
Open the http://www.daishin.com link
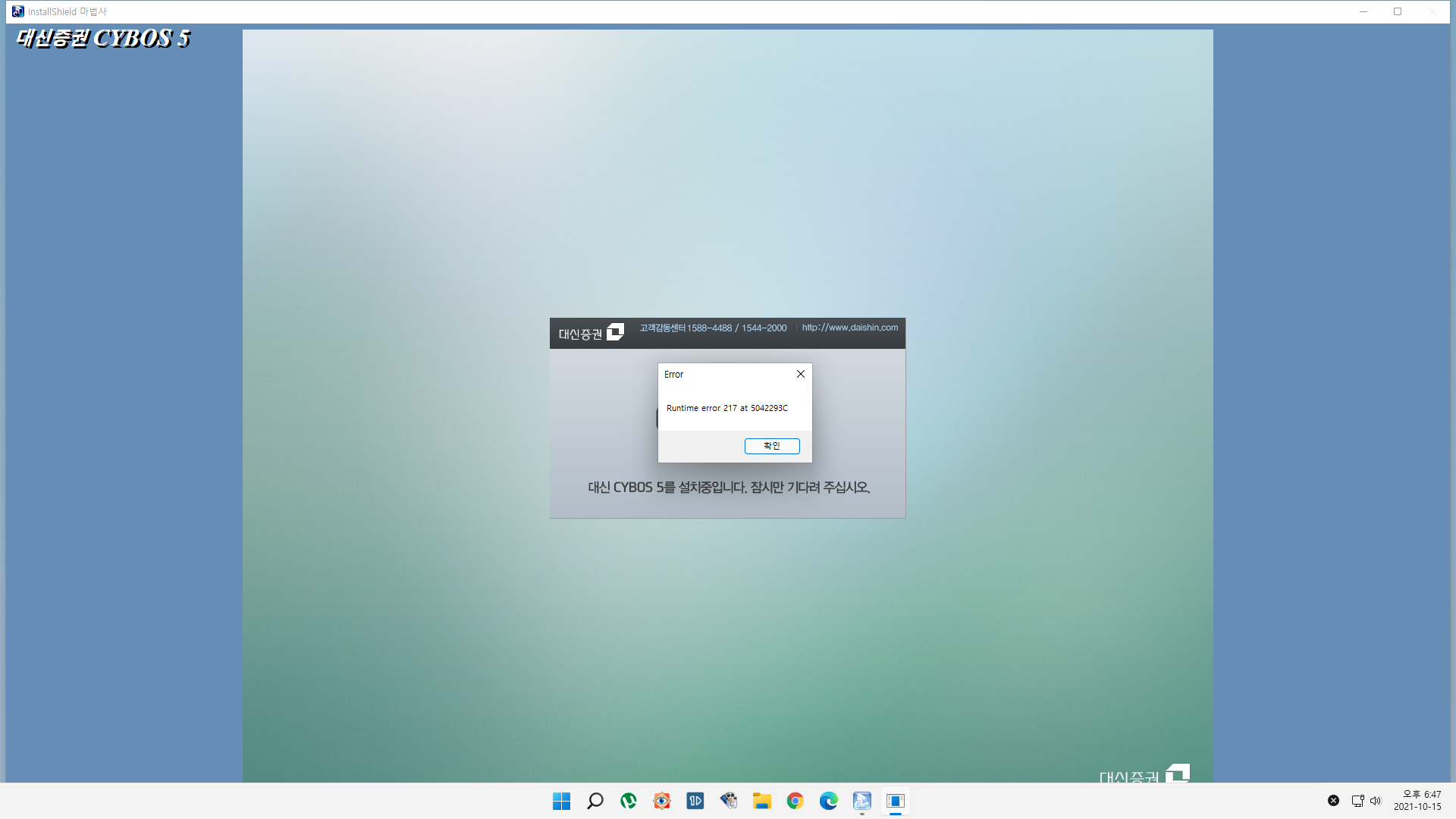pyautogui.click(x=850, y=328)
